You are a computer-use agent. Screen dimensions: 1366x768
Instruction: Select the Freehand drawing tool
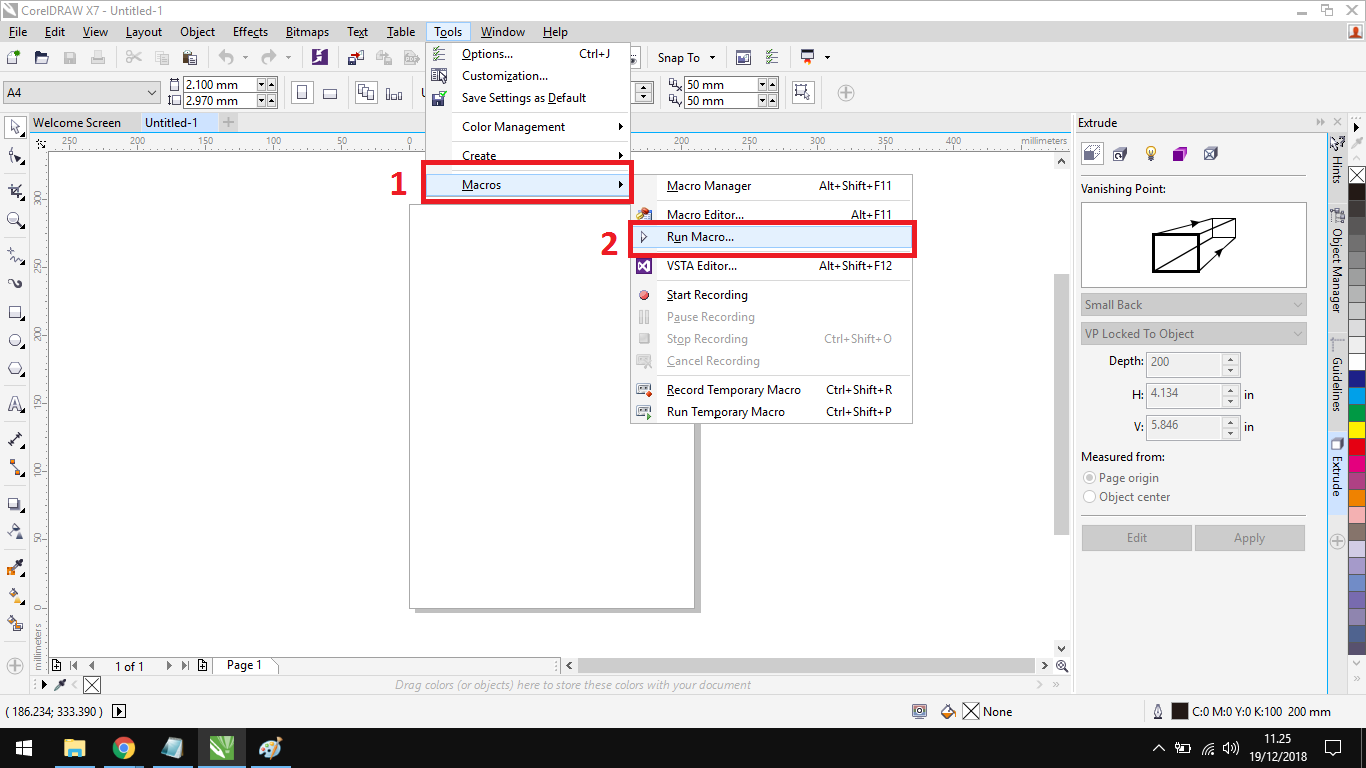[x=15, y=253]
